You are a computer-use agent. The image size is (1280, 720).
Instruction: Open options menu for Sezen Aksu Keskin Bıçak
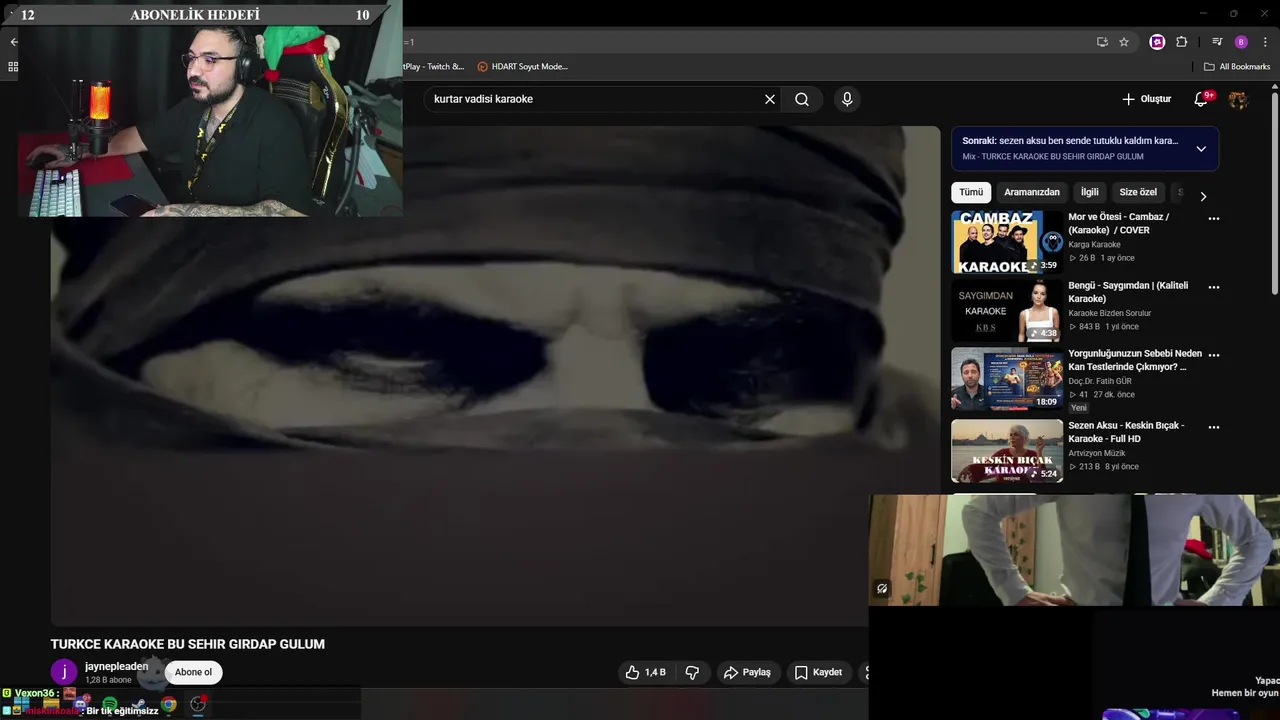point(1214,427)
